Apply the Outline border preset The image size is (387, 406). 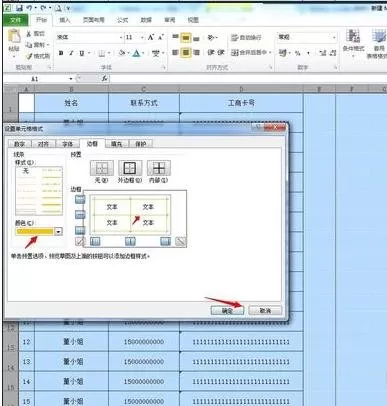coord(130,168)
